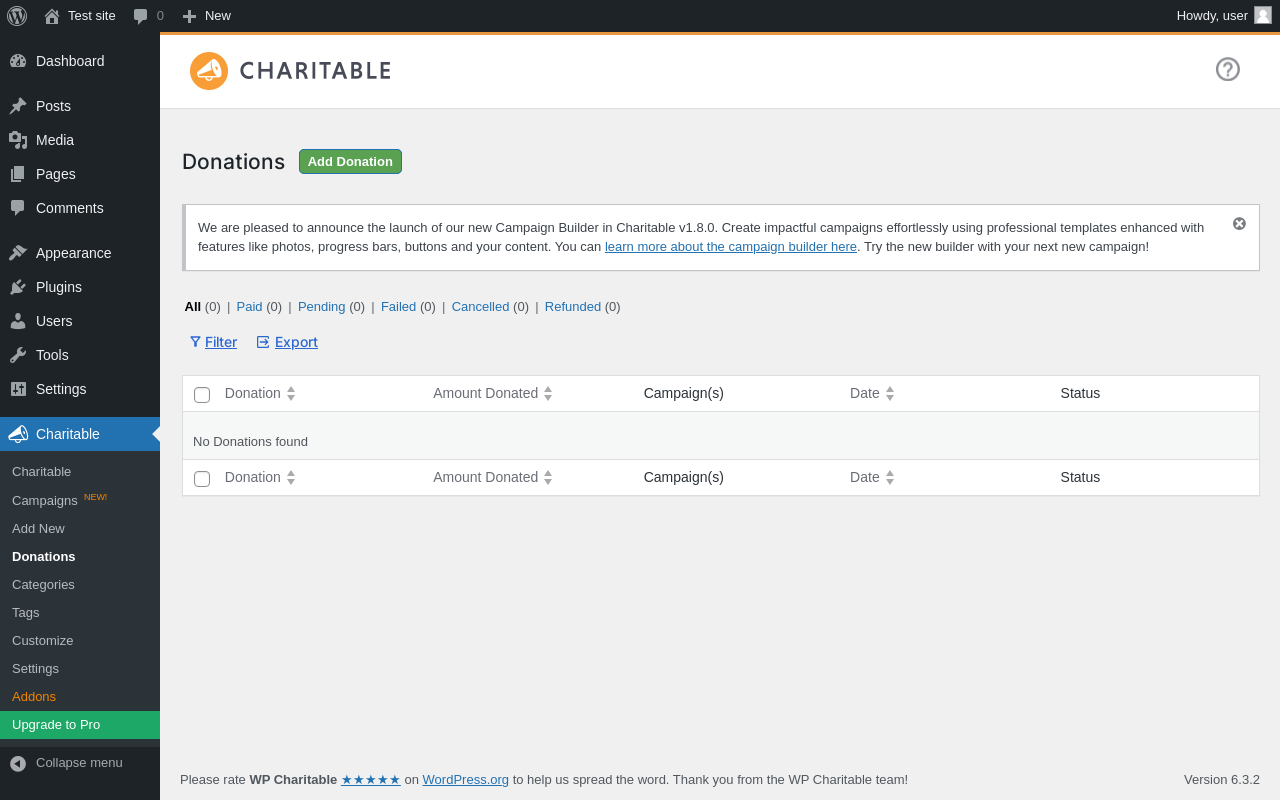Screen dimensions: 1280x800
Task: Open Categories submenu item
Action: tap(80, 584)
